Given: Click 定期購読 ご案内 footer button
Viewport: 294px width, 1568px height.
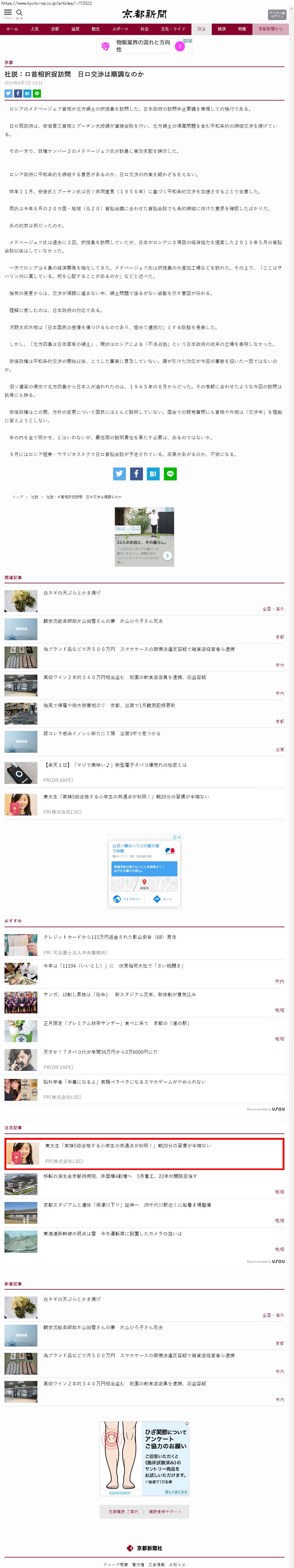Looking at the screenshot, I should (x=124, y=1511).
